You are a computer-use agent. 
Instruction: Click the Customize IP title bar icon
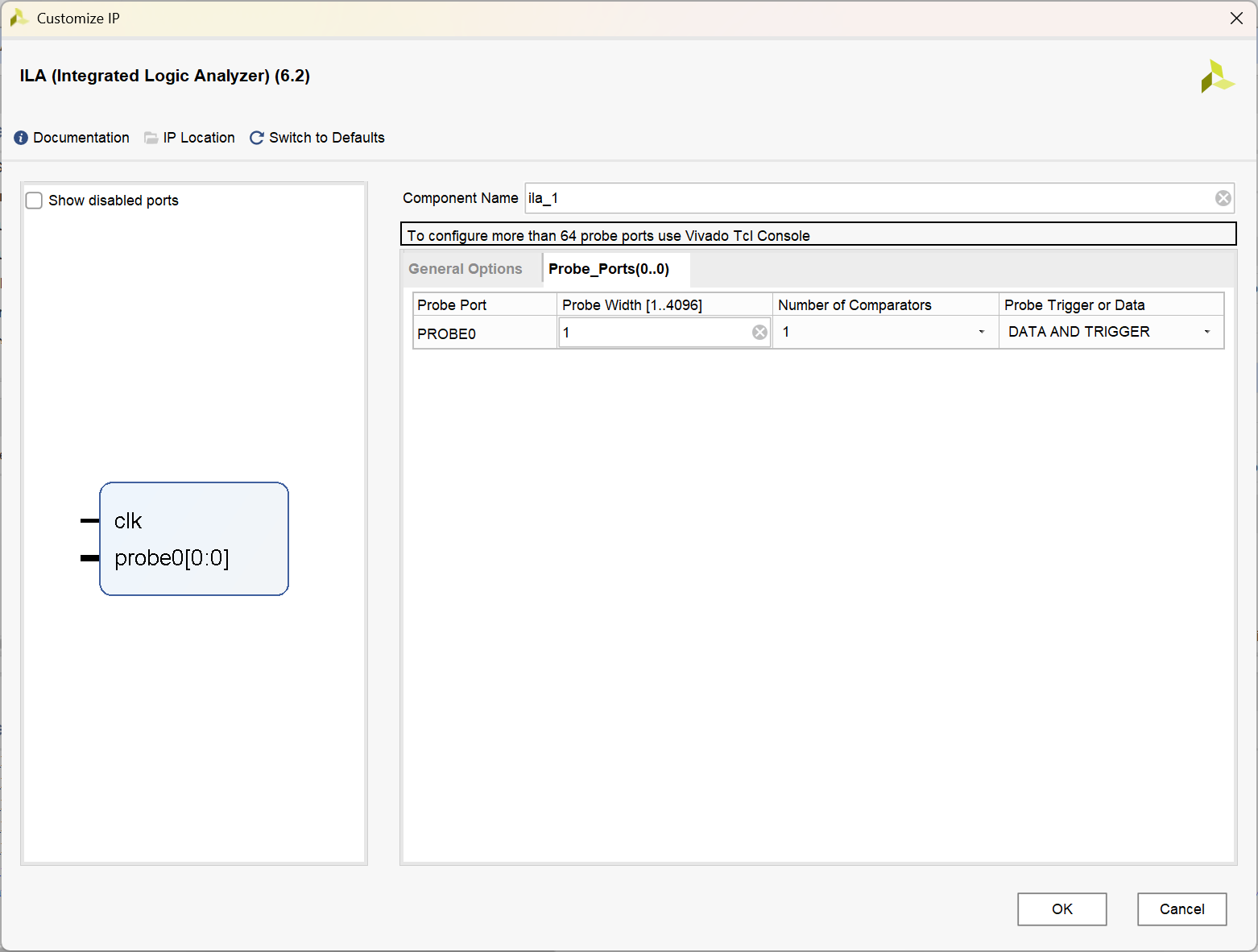[x=19, y=18]
